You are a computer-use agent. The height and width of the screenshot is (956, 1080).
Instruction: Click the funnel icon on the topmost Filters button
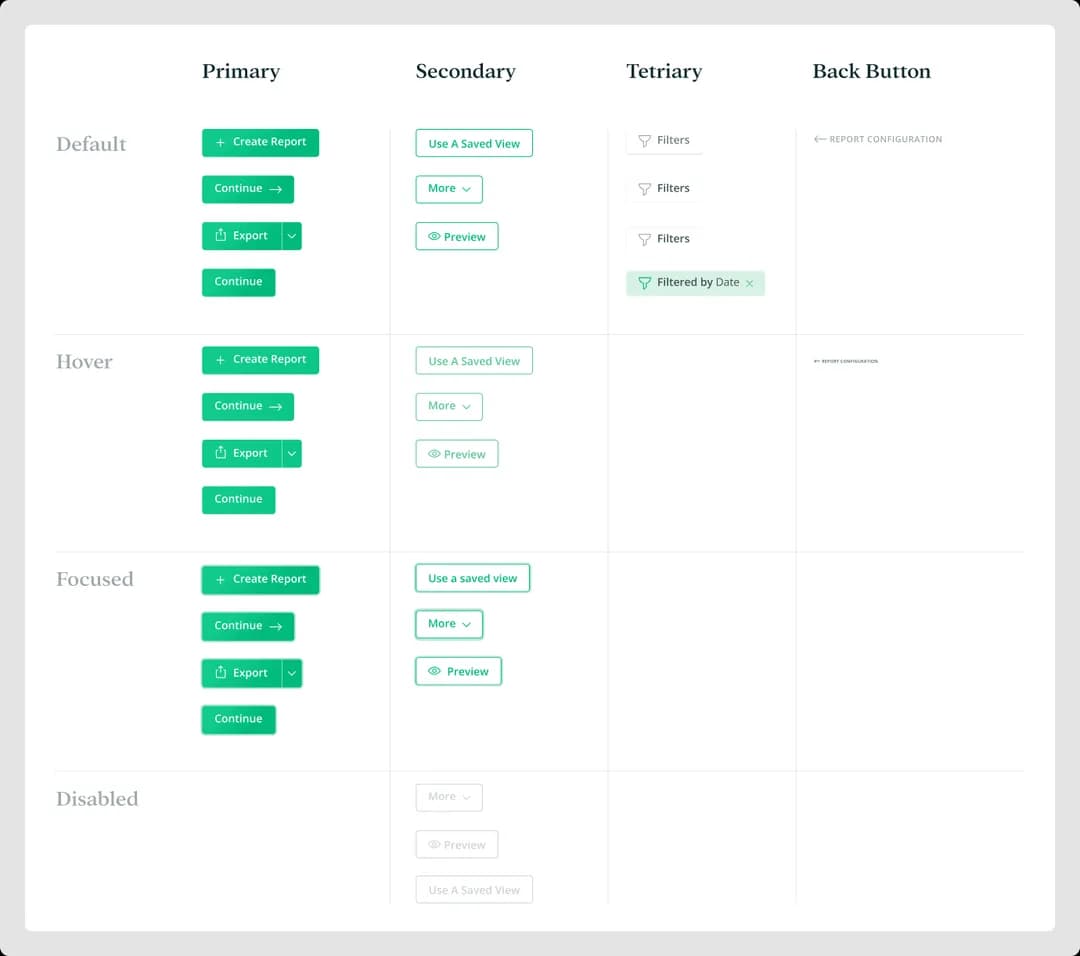click(x=644, y=141)
